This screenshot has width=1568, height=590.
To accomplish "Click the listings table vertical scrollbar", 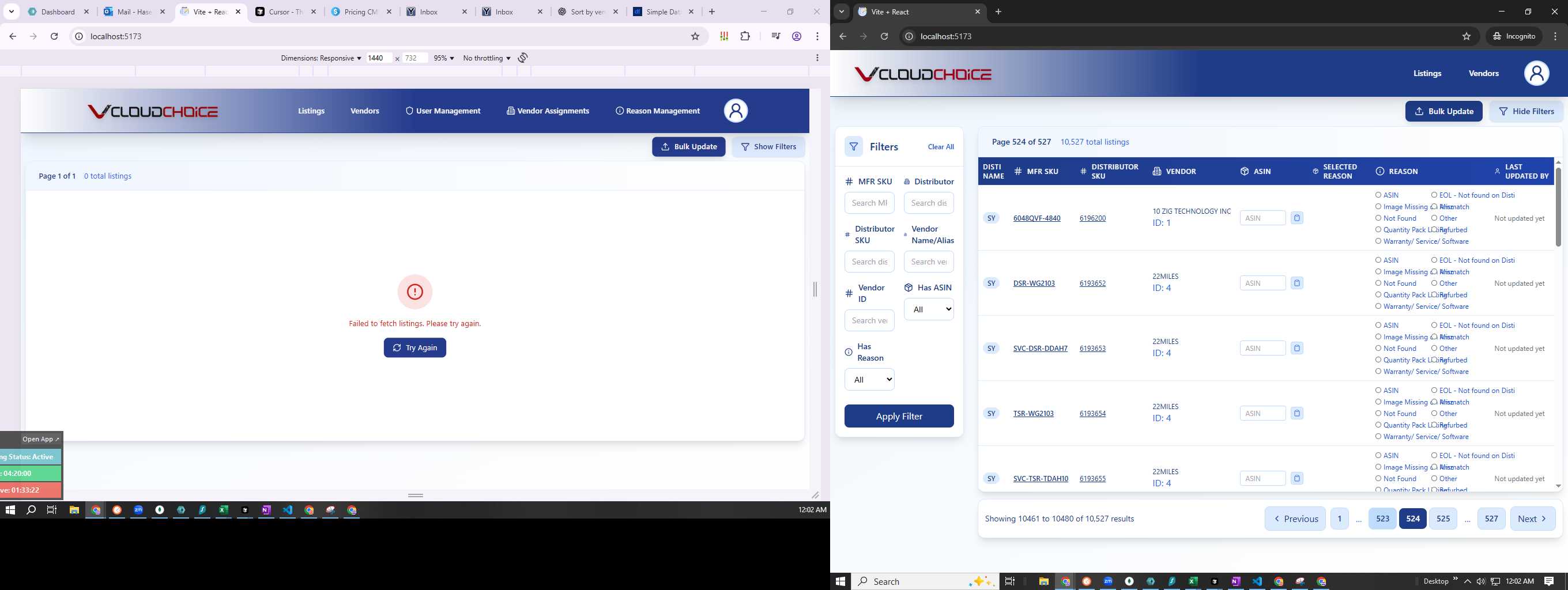I will click(1558, 207).
